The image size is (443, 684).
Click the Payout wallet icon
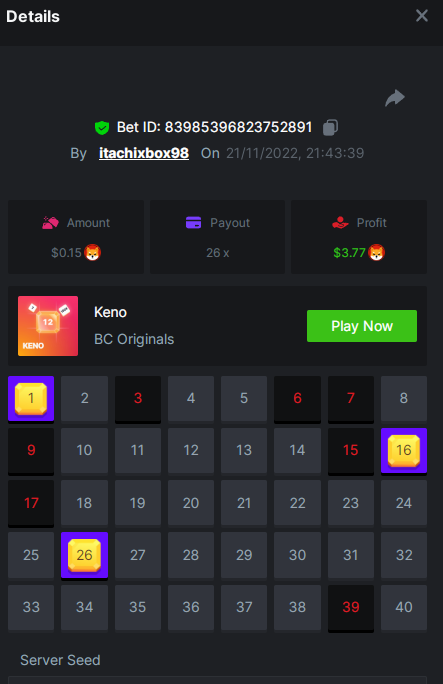194,222
